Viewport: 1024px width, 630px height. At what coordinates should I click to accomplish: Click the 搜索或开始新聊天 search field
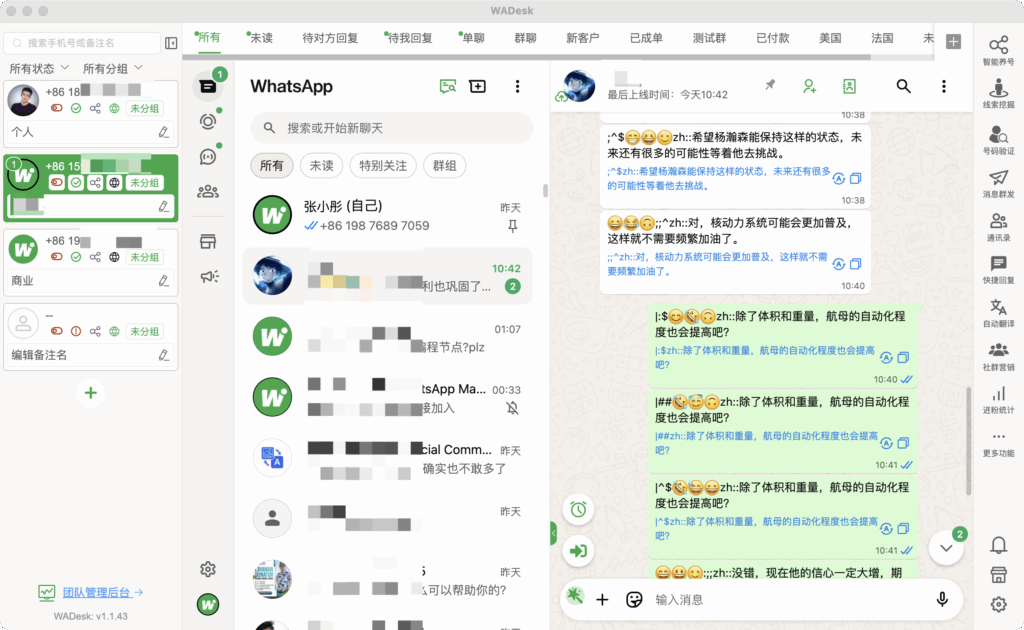point(390,128)
